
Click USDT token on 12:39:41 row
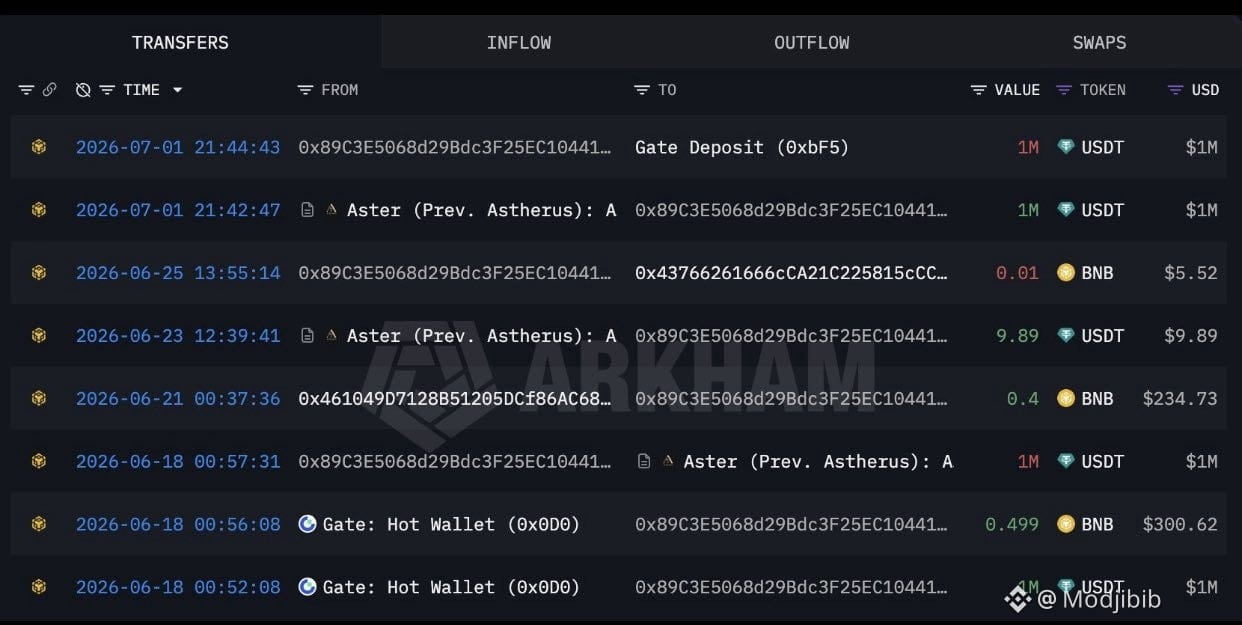(1090, 336)
